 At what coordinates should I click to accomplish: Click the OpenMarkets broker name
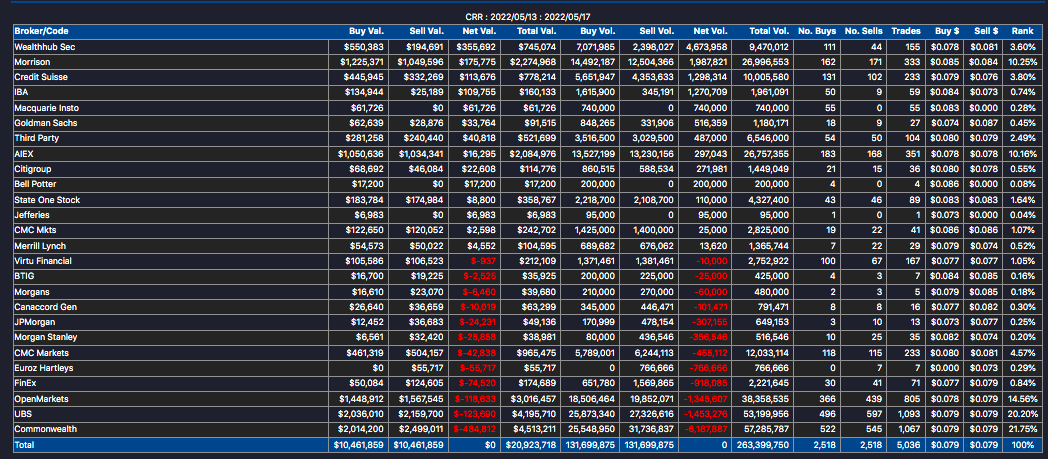41,399
